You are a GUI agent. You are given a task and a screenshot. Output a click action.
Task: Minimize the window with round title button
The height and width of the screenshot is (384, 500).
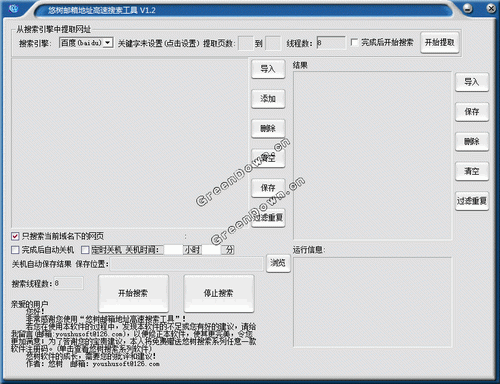point(468,9)
